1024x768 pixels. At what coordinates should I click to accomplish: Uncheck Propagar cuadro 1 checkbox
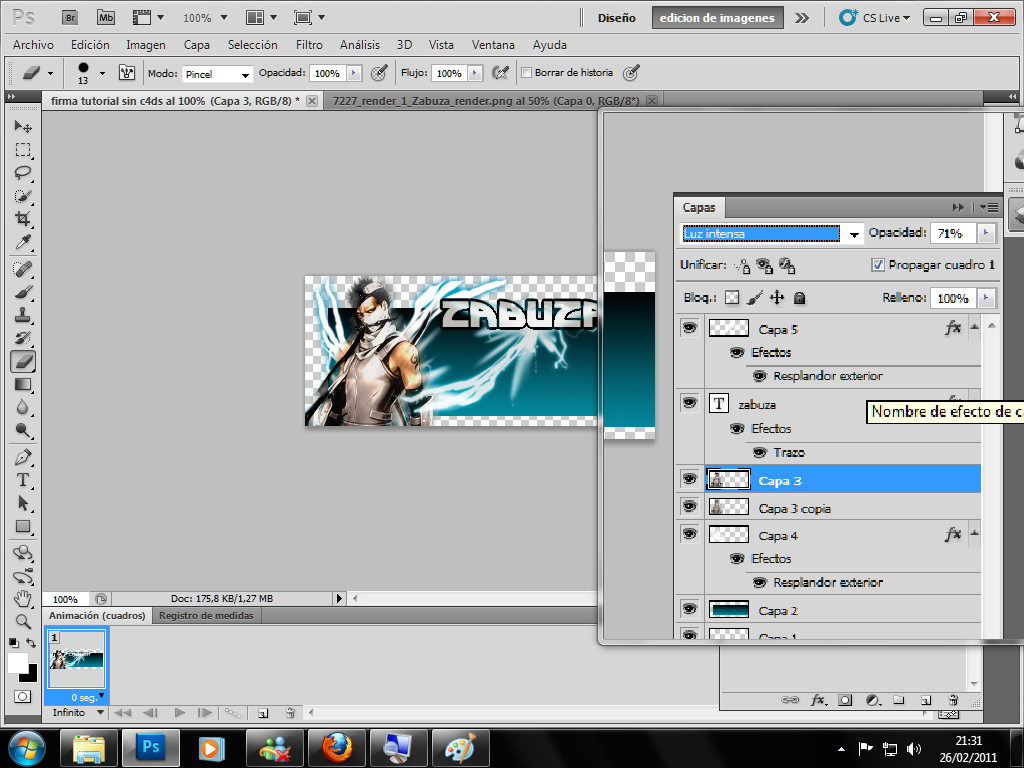pos(878,264)
